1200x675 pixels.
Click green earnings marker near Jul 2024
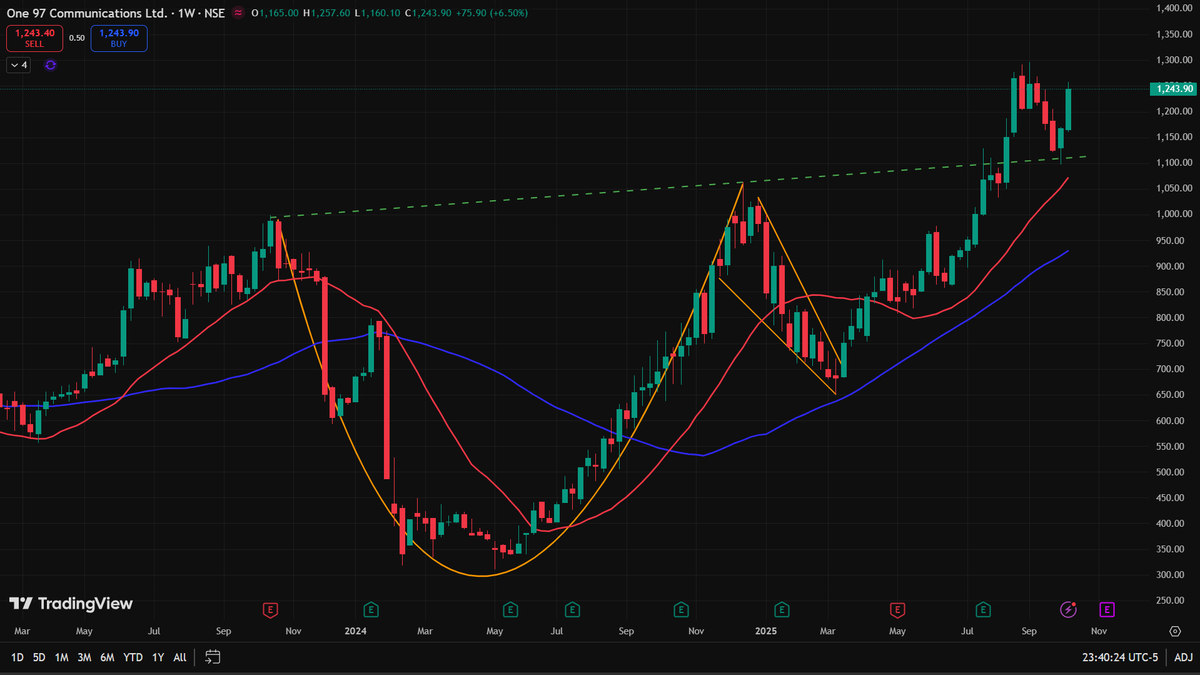pyautogui.click(x=572, y=609)
